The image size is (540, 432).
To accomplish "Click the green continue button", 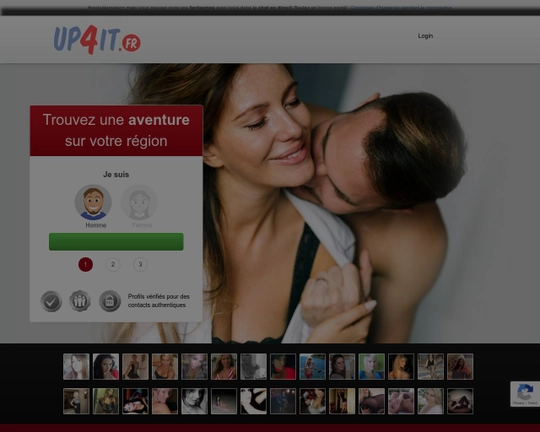I will coord(116,241).
